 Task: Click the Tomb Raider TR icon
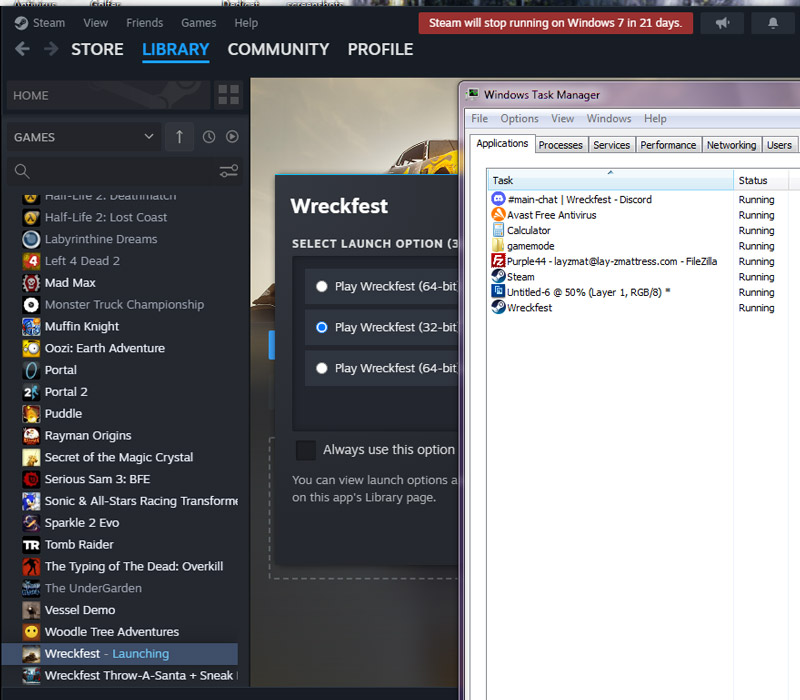point(31,545)
